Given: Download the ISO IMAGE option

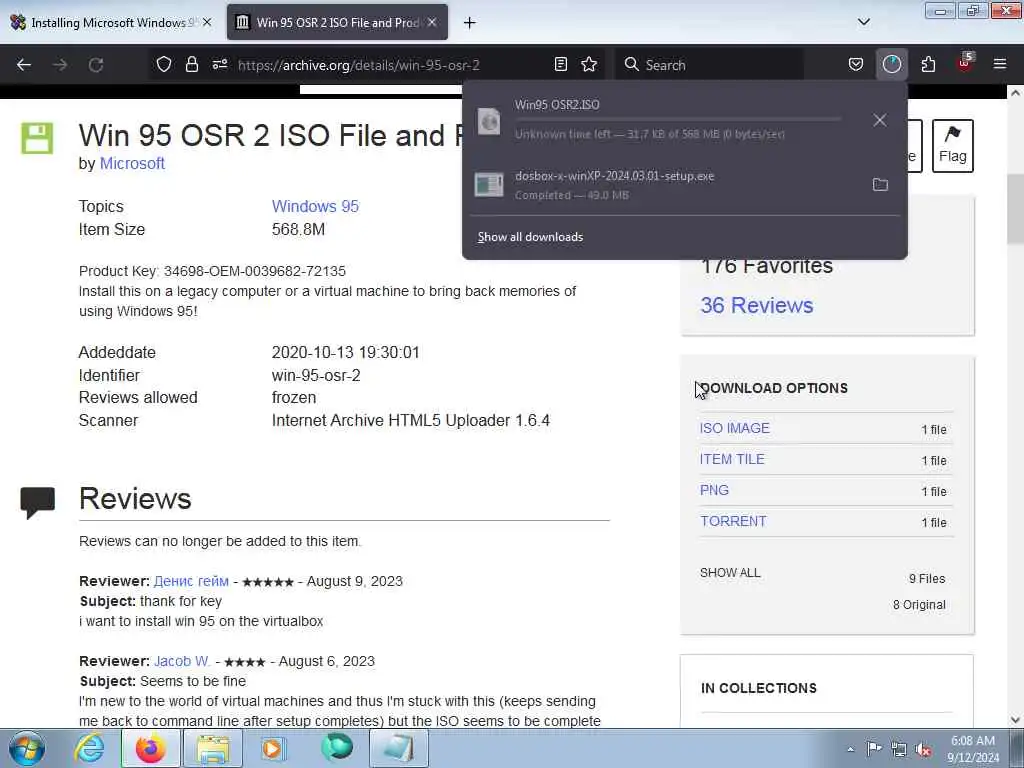Looking at the screenshot, I should point(735,428).
